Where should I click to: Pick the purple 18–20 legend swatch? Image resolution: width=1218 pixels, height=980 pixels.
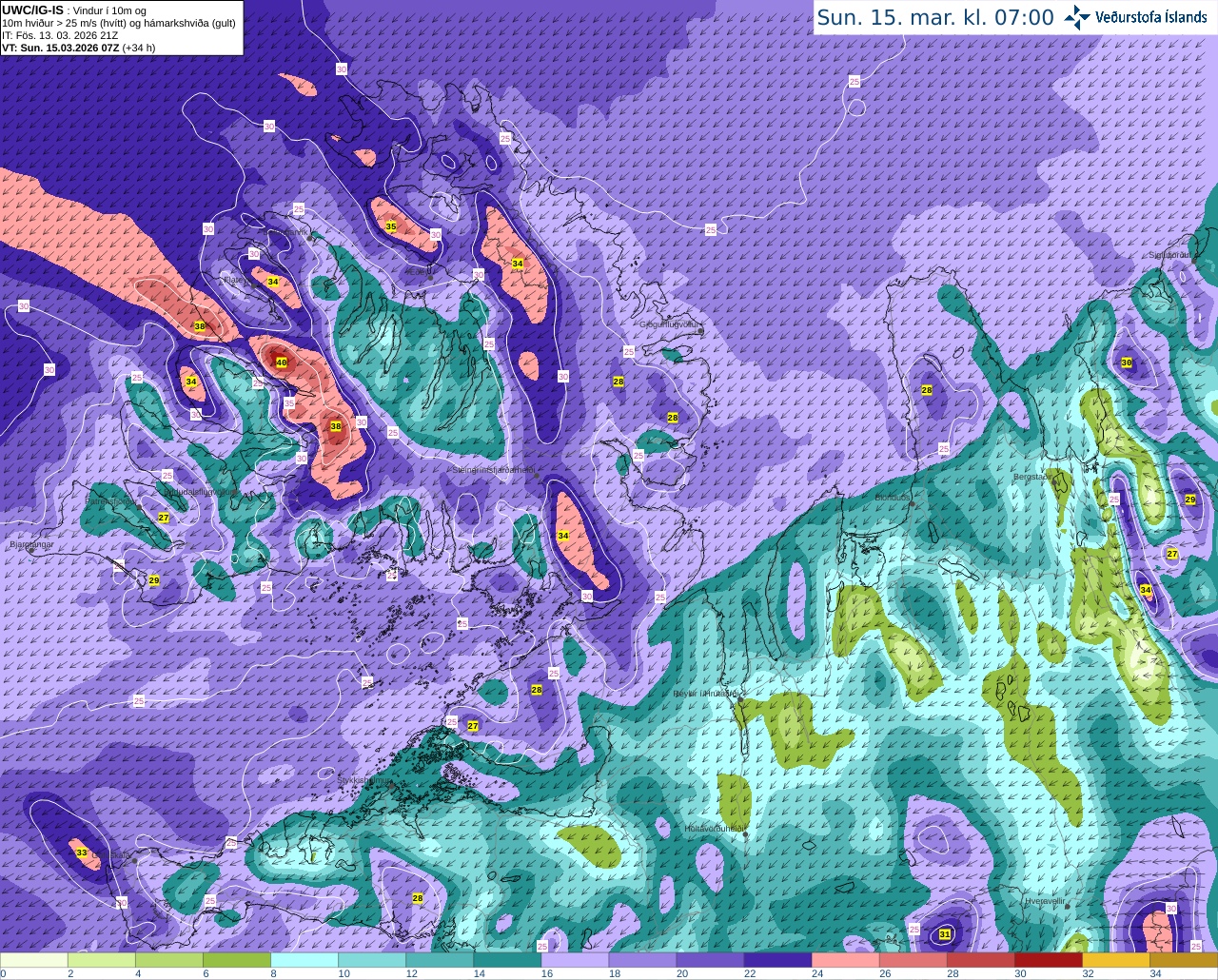tap(642, 960)
